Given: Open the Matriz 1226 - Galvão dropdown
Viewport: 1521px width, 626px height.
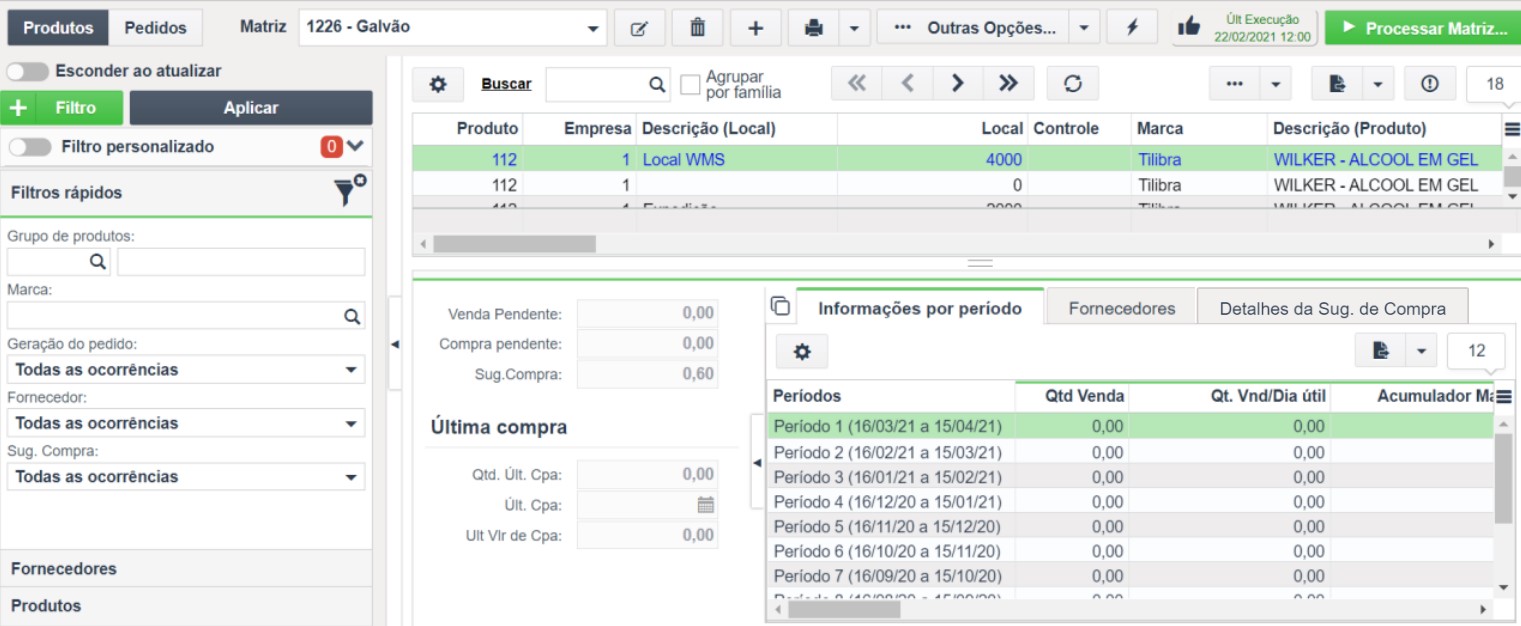Looking at the screenshot, I should coord(453,28).
